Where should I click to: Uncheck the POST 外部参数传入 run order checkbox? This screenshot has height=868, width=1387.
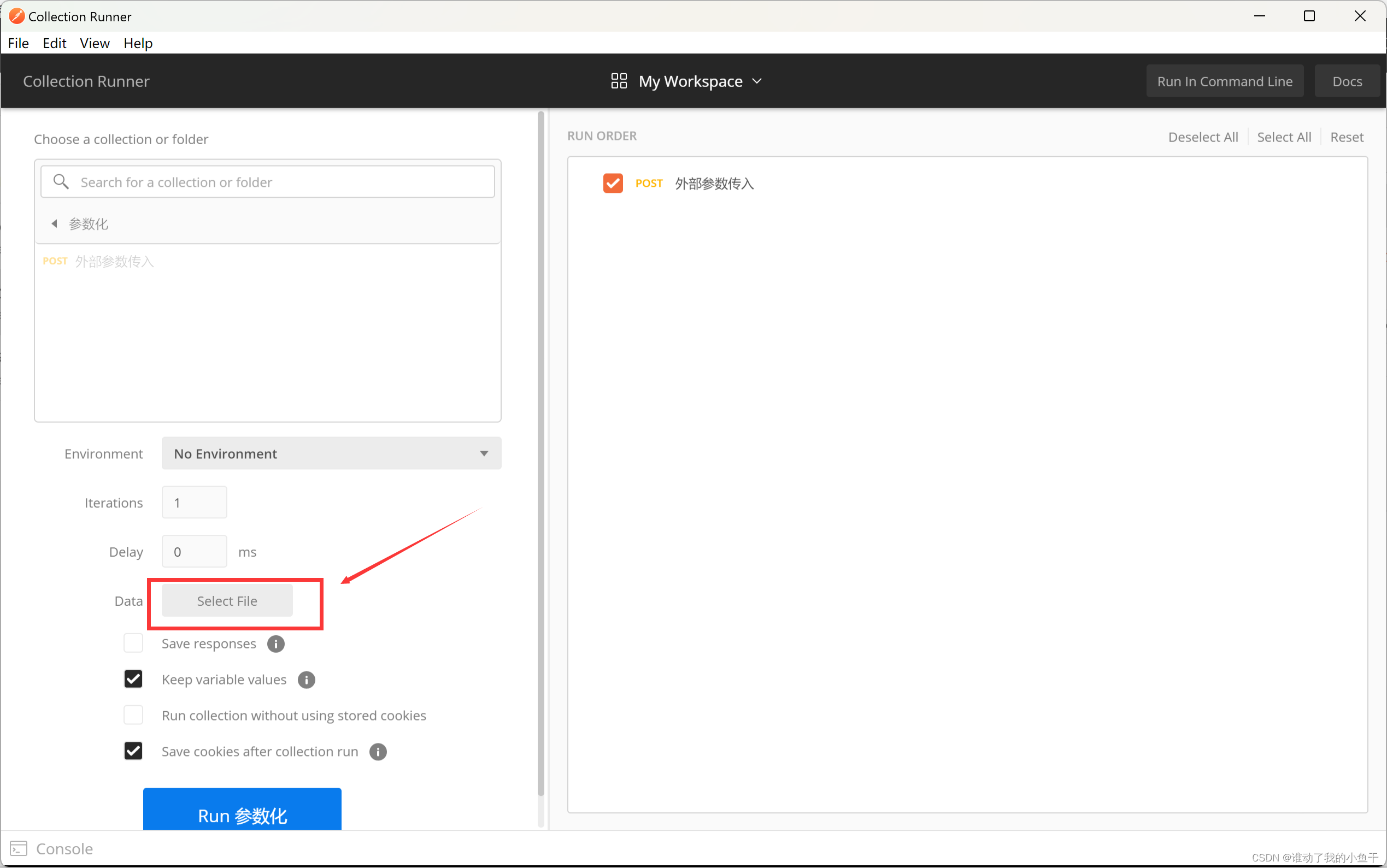(x=613, y=183)
